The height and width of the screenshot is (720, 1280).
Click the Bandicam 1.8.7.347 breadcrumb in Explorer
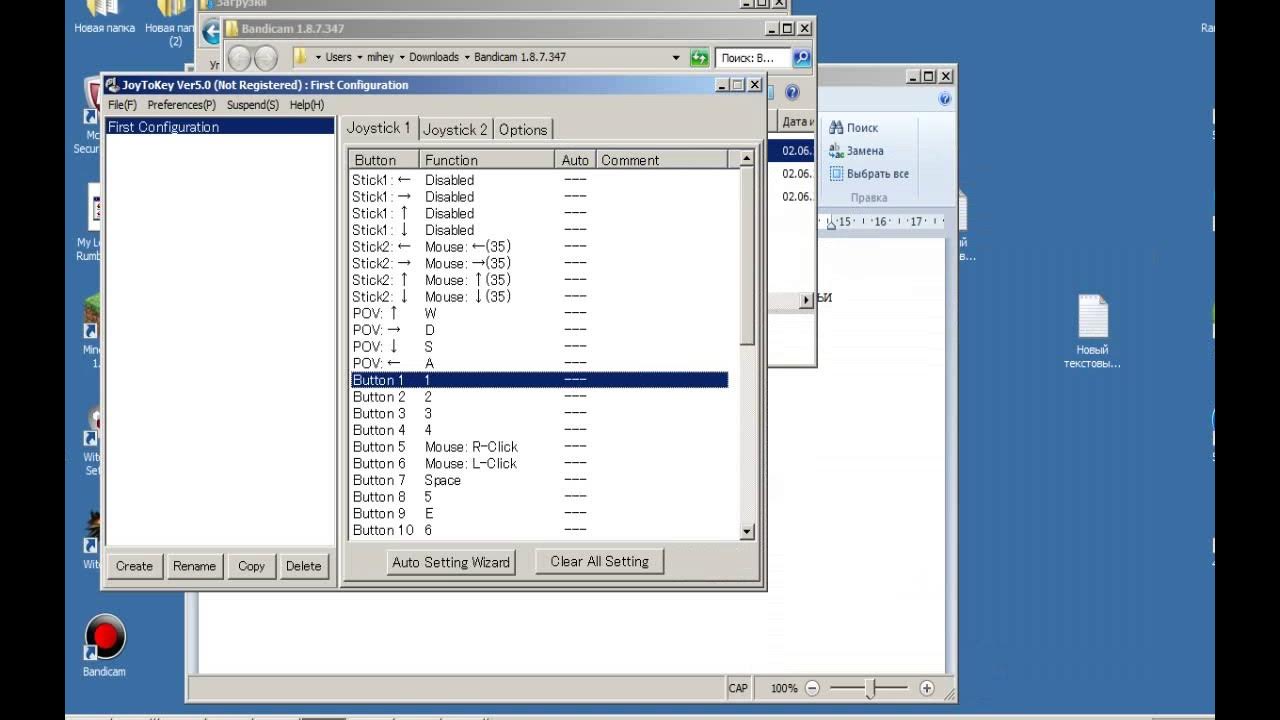(x=520, y=58)
